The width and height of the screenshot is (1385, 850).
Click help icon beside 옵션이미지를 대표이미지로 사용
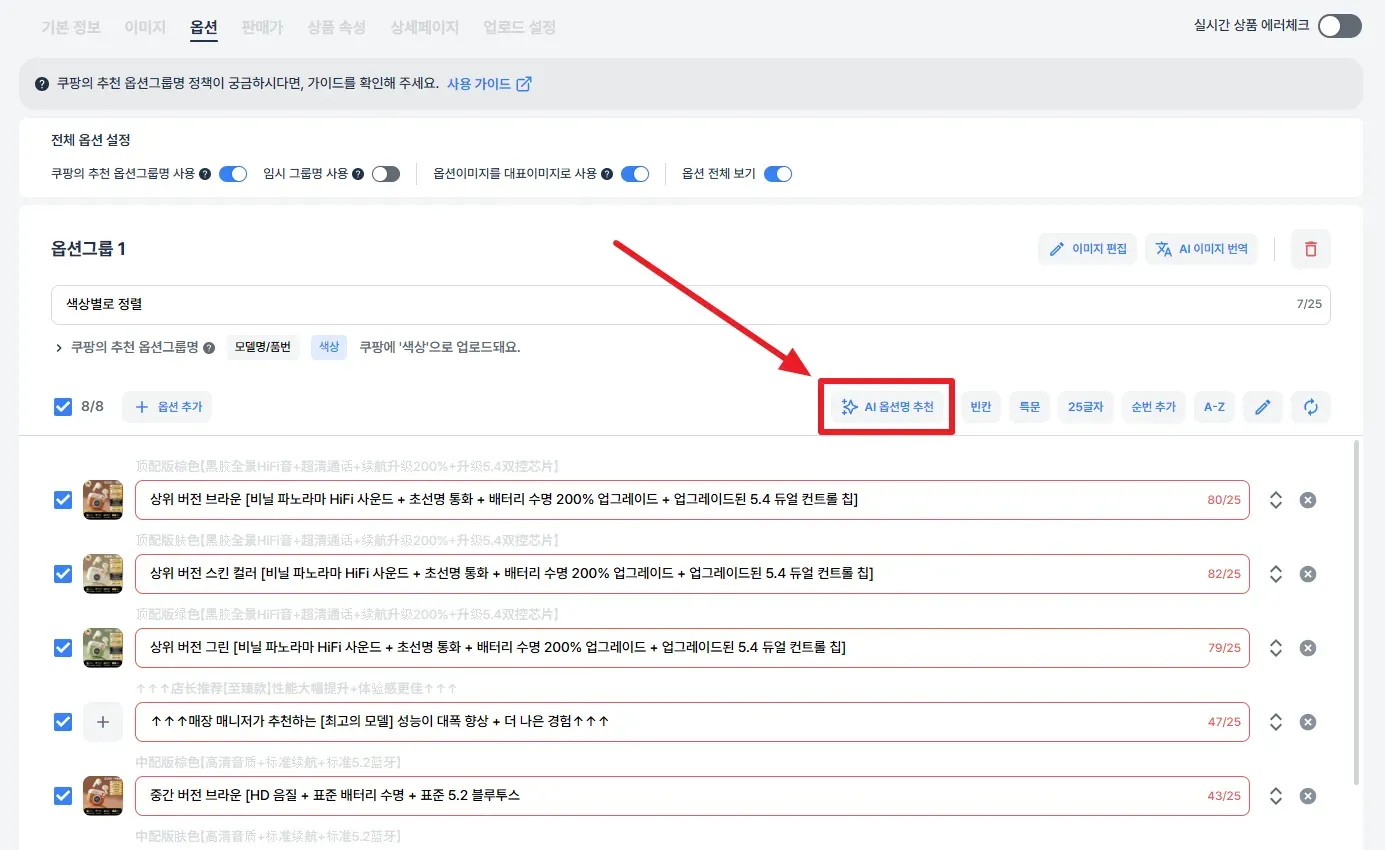[x=607, y=174]
